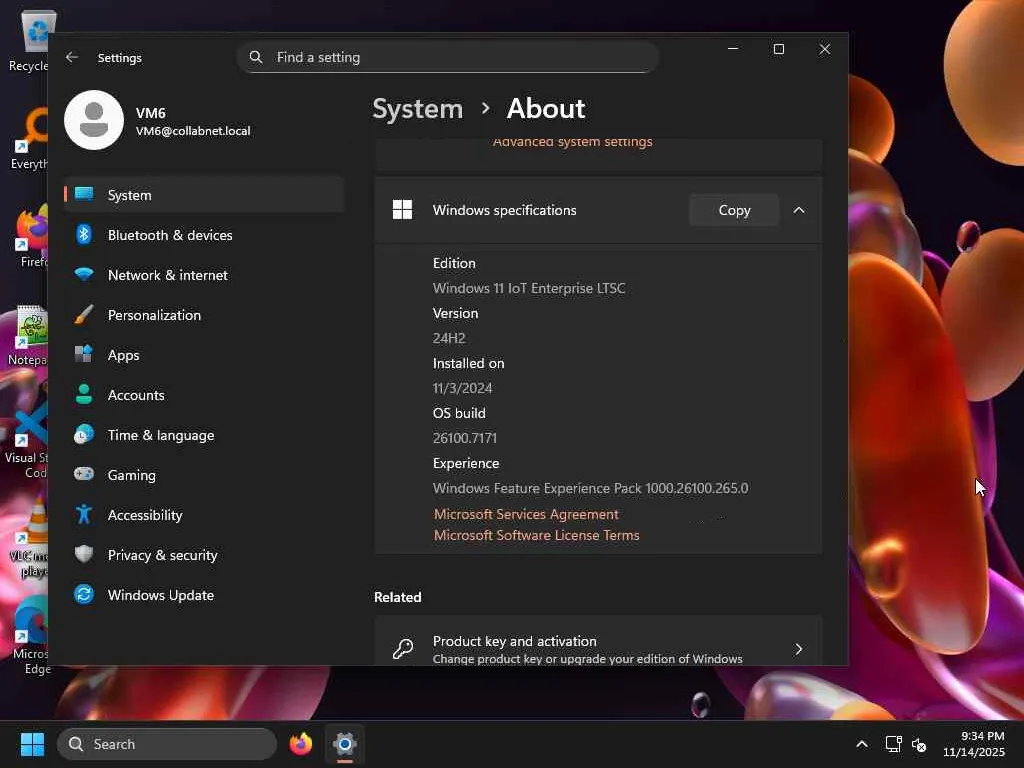
Task: Click the Accessibility figure icon
Action: [84, 515]
